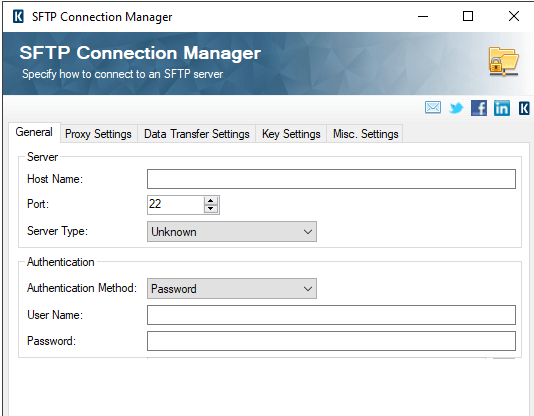Image resolution: width=534 pixels, height=416 pixels.
Task: Expand the Server Type dropdown
Action: pos(232,232)
